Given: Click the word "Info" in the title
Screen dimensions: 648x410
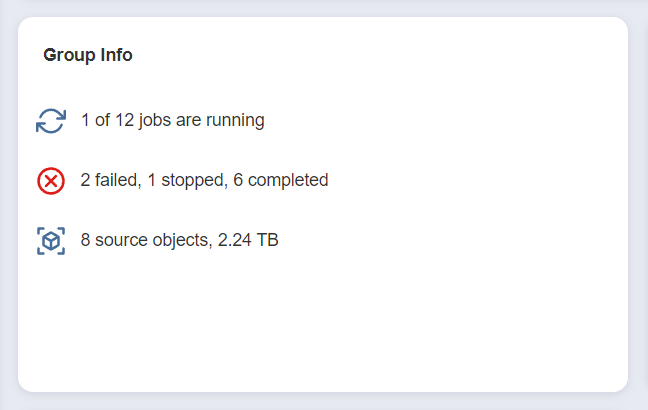Looking at the screenshot, I should [116, 55].
